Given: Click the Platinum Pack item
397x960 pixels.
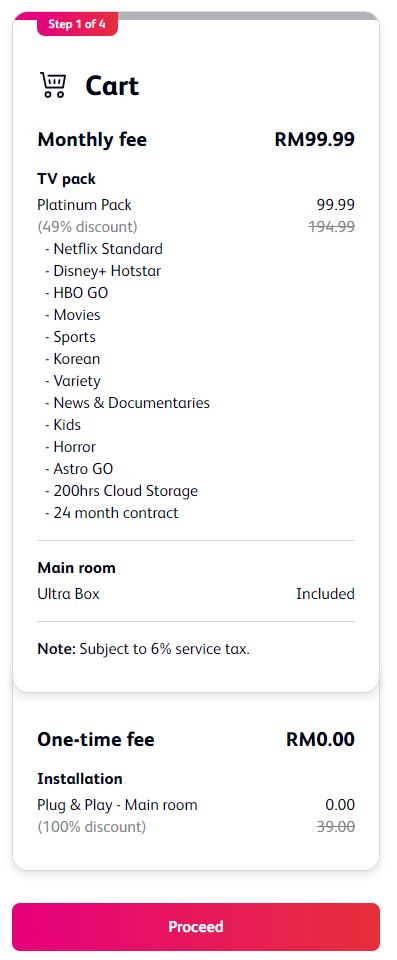Looking at the screenshot, I should [85, 205].
